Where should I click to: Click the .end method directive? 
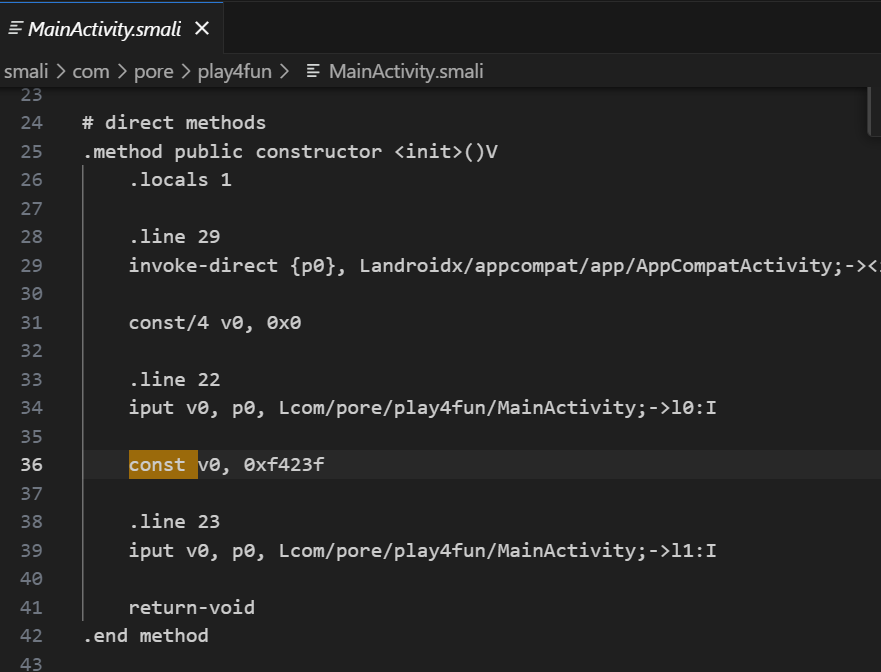click(146, 636)
